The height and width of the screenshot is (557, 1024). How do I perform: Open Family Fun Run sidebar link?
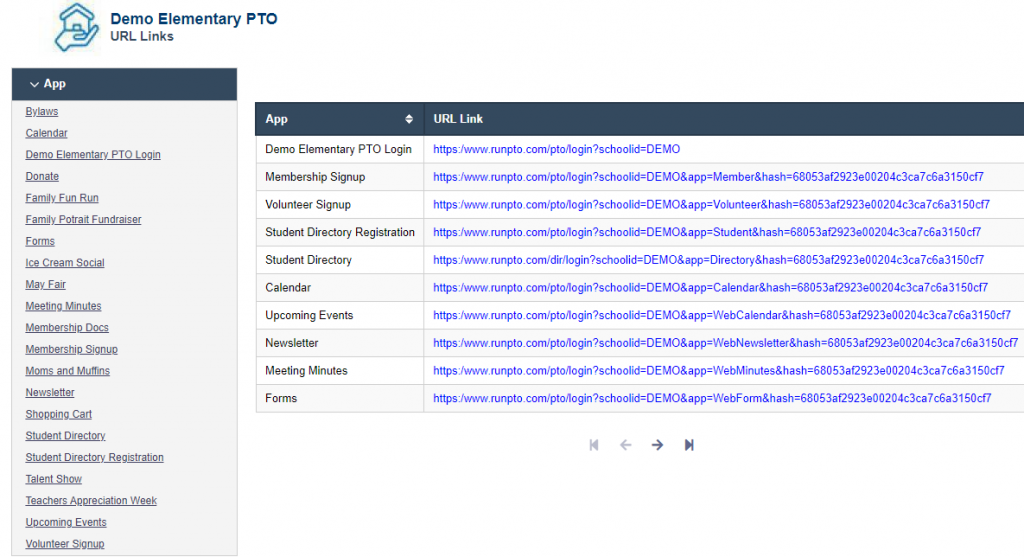click(62, 198)
